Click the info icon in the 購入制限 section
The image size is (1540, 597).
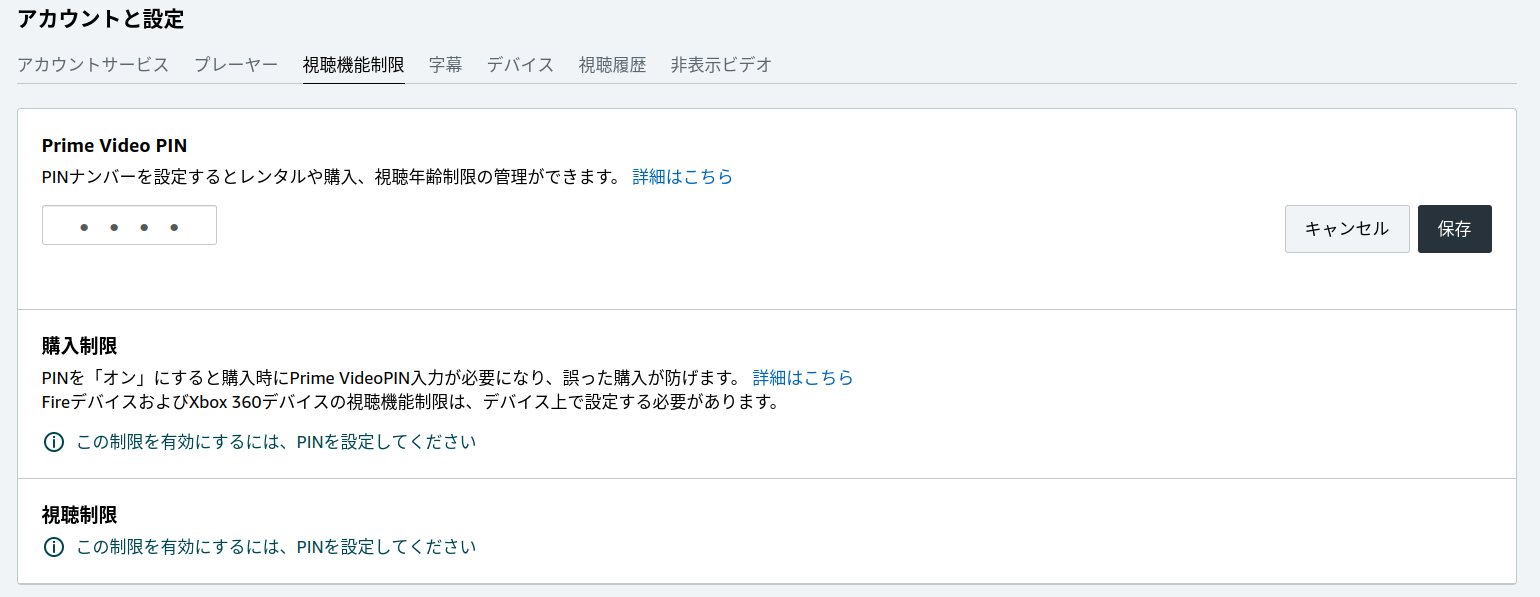[x=53, y=441]
